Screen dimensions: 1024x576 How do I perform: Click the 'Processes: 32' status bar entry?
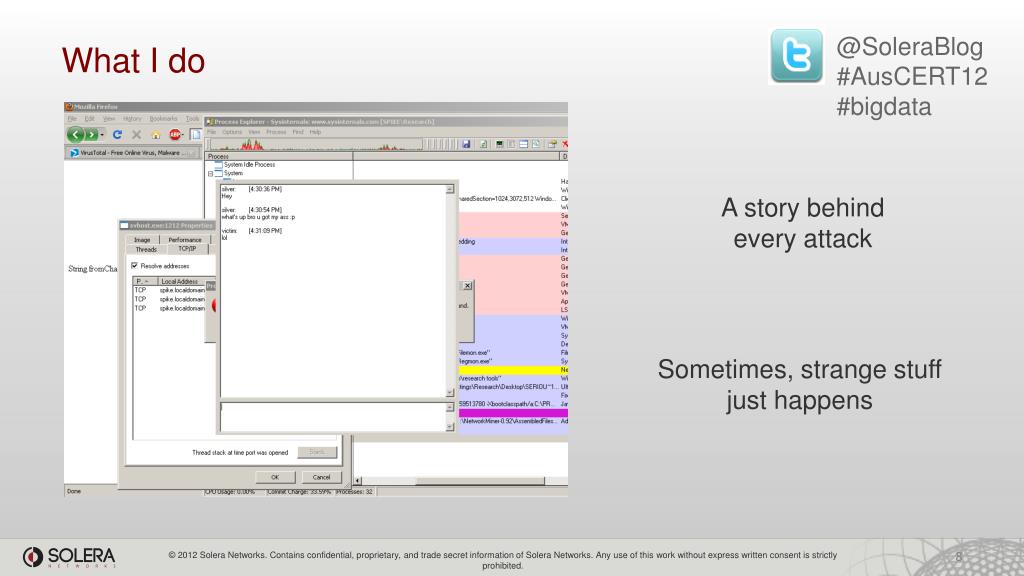click(355, 492)
